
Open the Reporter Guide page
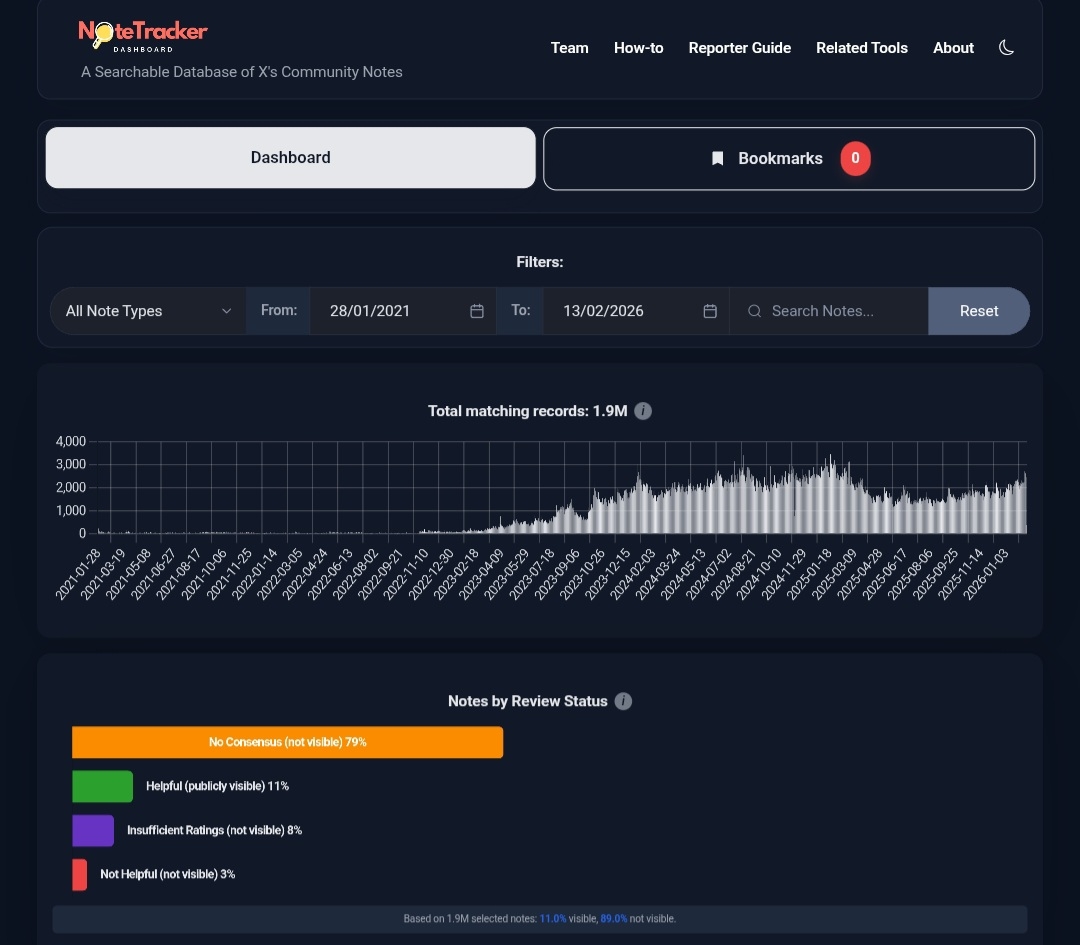coord(739,48)
